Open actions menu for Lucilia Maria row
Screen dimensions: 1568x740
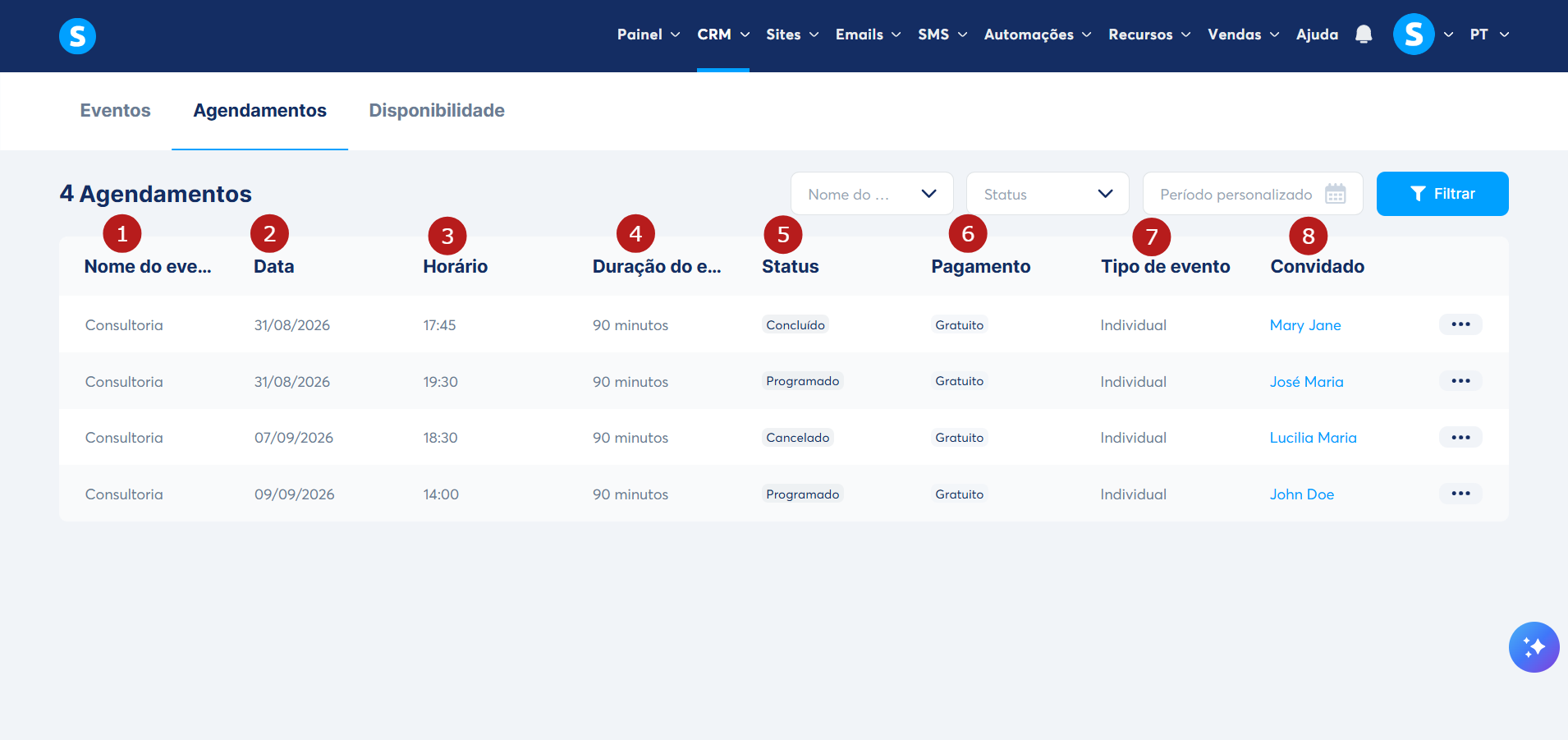(x=1460, y=437)
